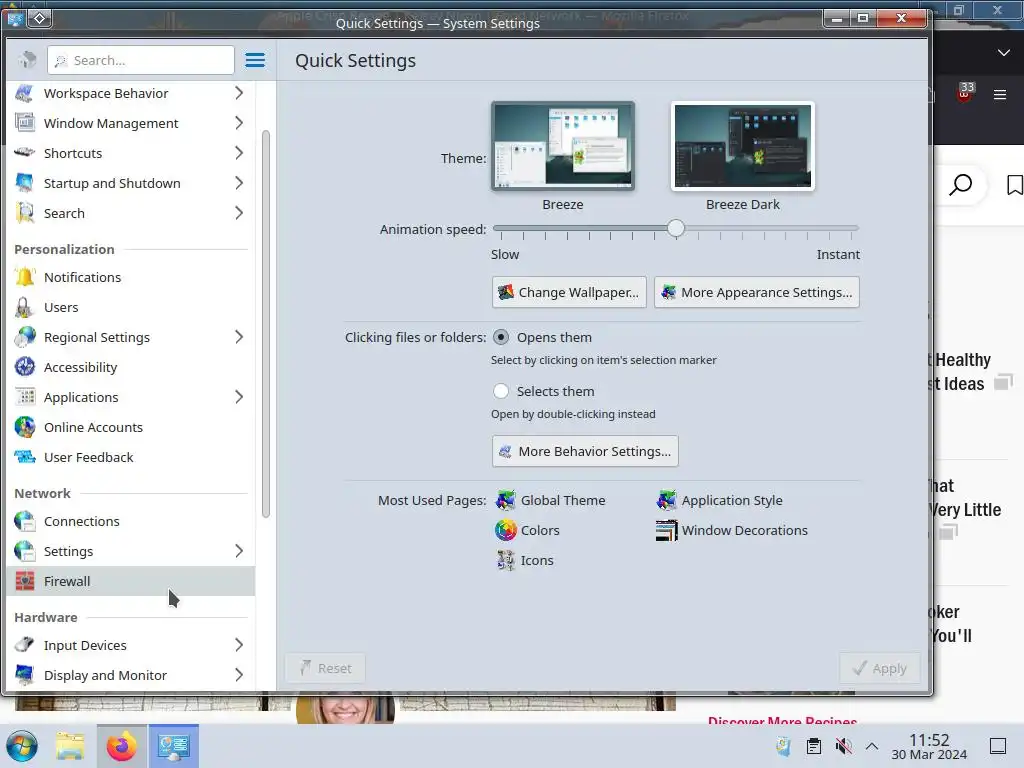Click the Icons page icon
The image size is (1024, 768).
[505, 560]
